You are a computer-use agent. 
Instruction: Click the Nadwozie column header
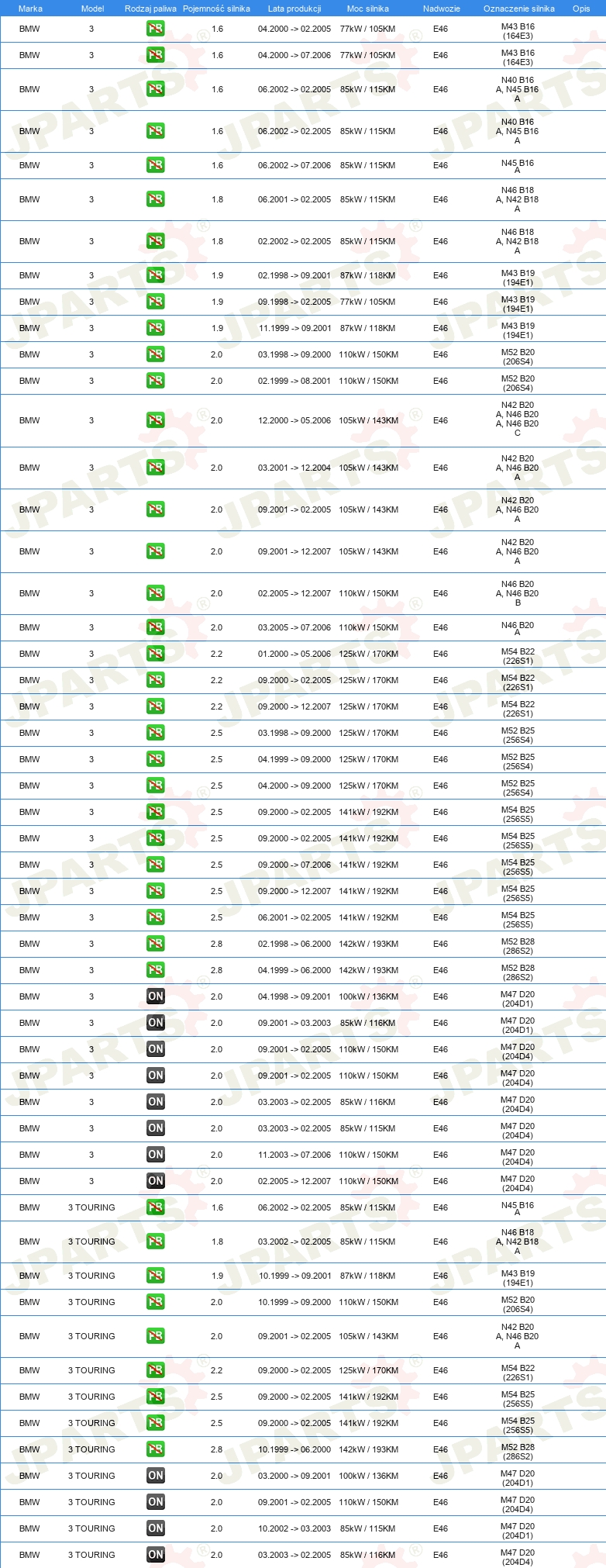(x=442, y=9)
